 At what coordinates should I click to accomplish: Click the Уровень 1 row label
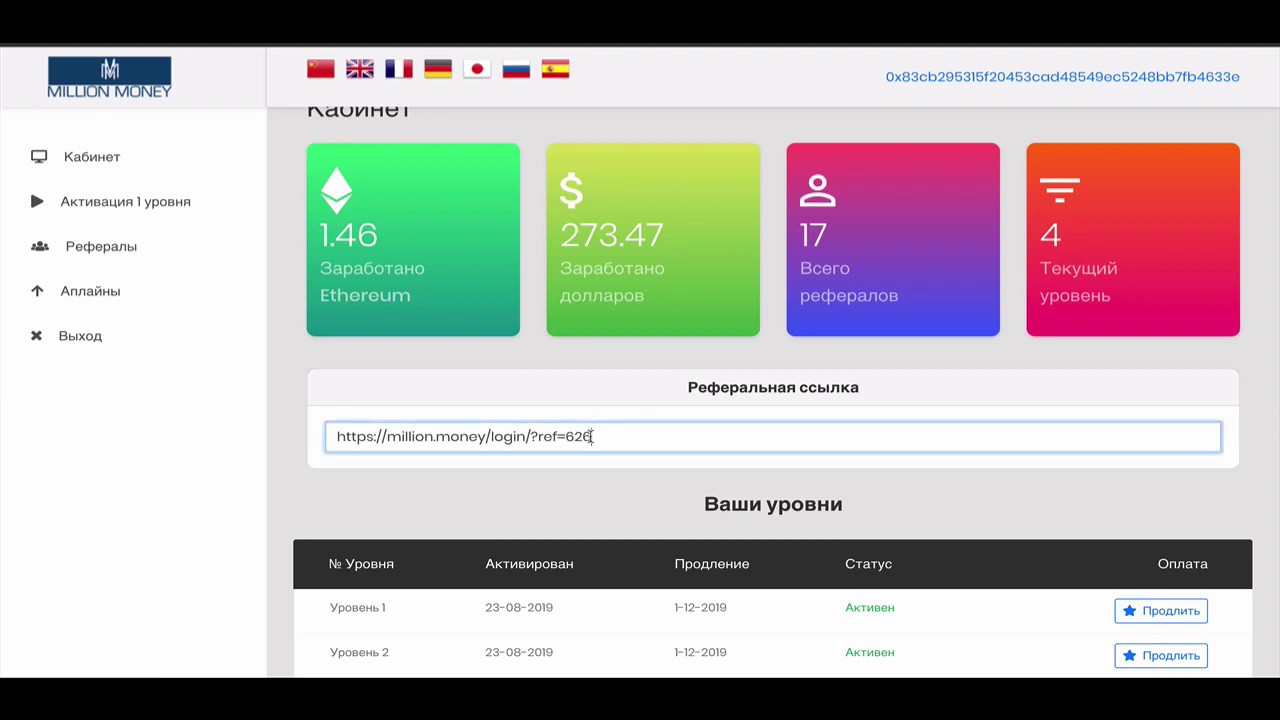click(357, 608)
